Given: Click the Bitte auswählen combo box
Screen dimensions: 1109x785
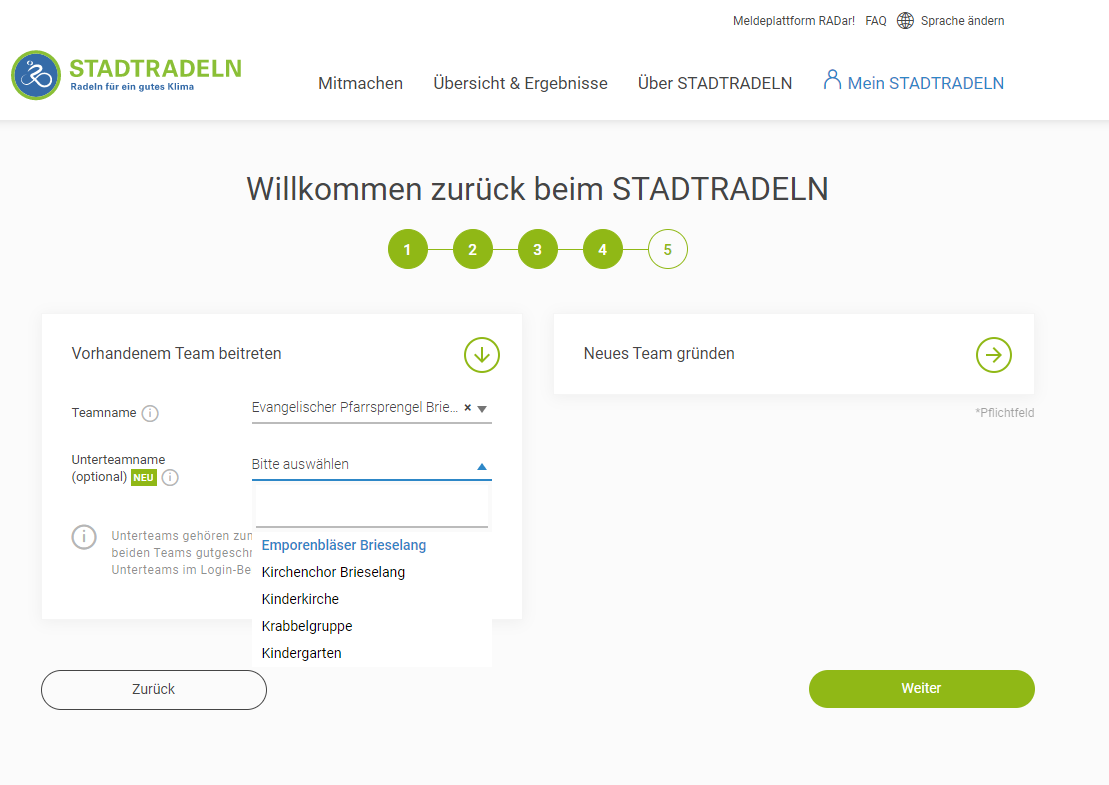Looking at the screenshot, I should pos(371,465).
